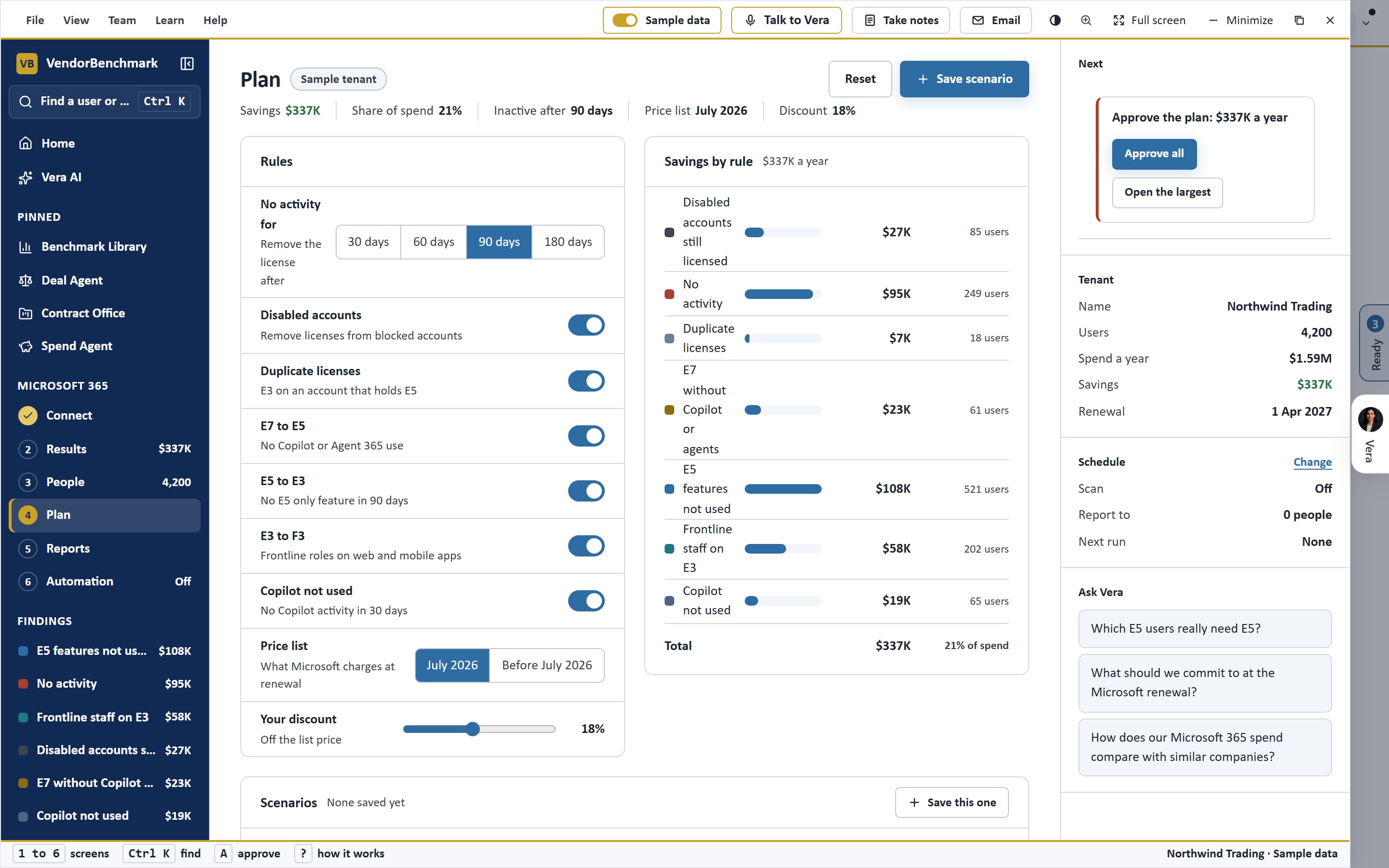Toggle E5 to E3 rule
1389x868 pixels.
[x=586, y=491]
